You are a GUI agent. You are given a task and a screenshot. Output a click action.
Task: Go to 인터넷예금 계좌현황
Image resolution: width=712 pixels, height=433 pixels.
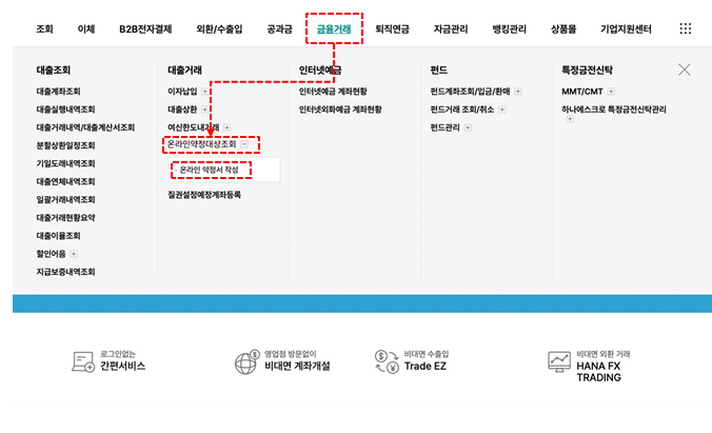pyautogui.click(x=333, y=91)
